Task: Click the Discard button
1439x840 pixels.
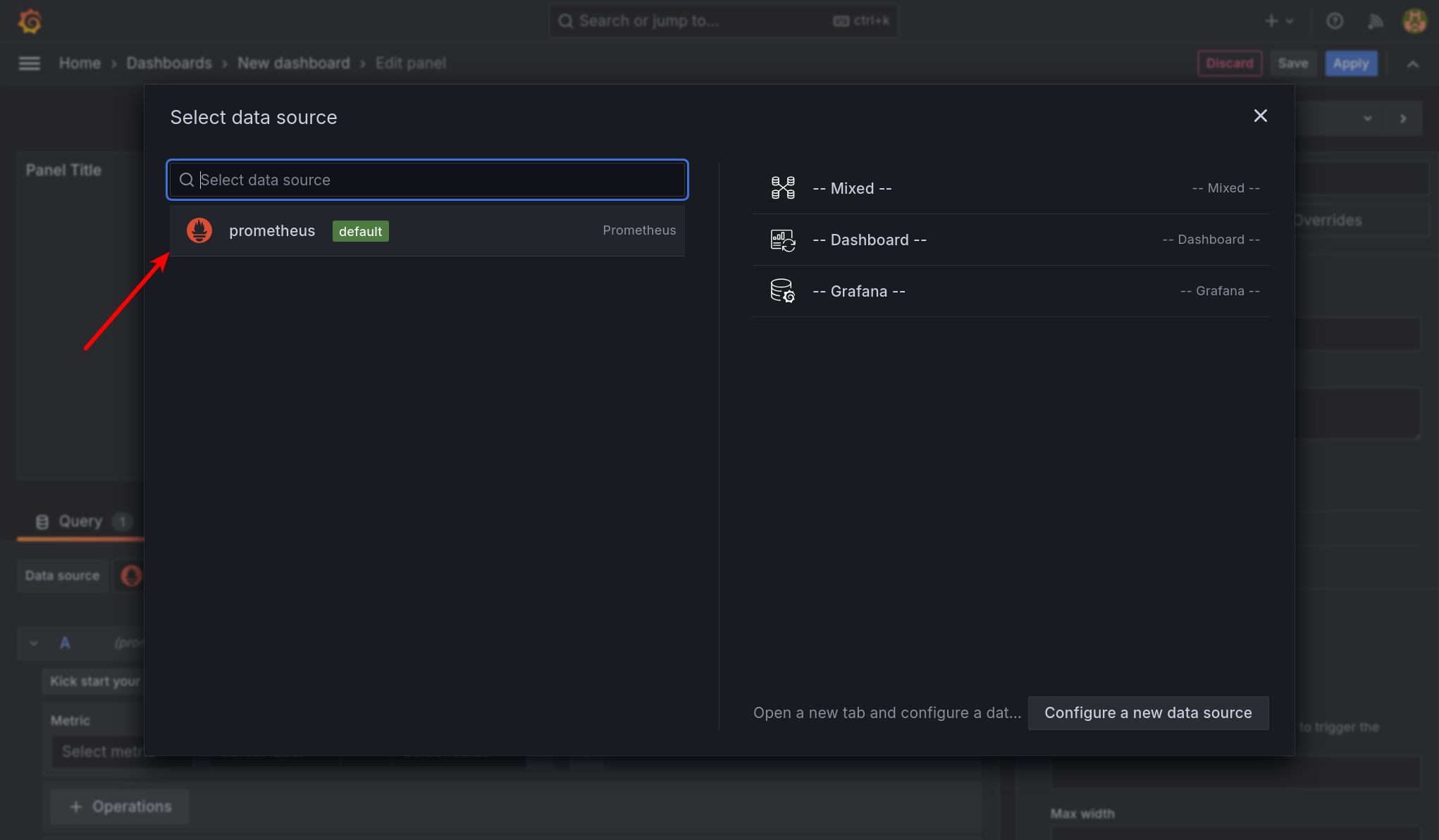Action: tap(1229, 63)
